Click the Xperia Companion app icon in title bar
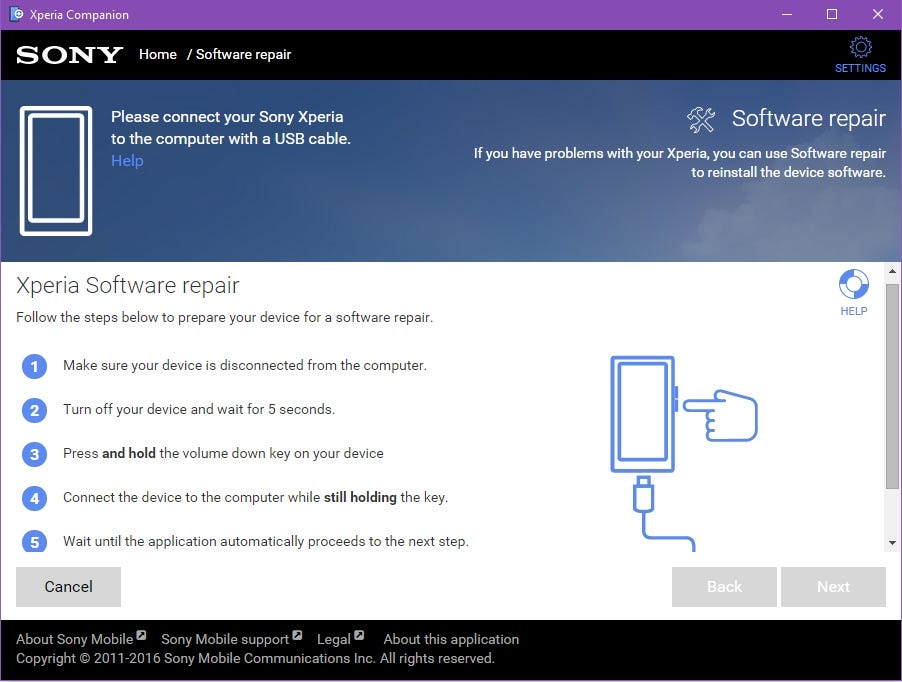The width and height of the screenshot is (902, 682). tap(17, 14)
